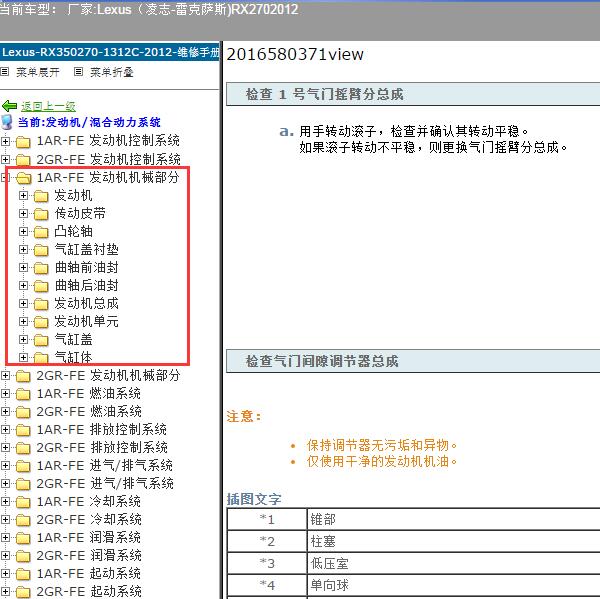Image resolution: width=600 pixels, height=599 pixels.
Task: Click the computer icon beside 当前:发动机/混合动力系统
Action: tap(7, 122)
